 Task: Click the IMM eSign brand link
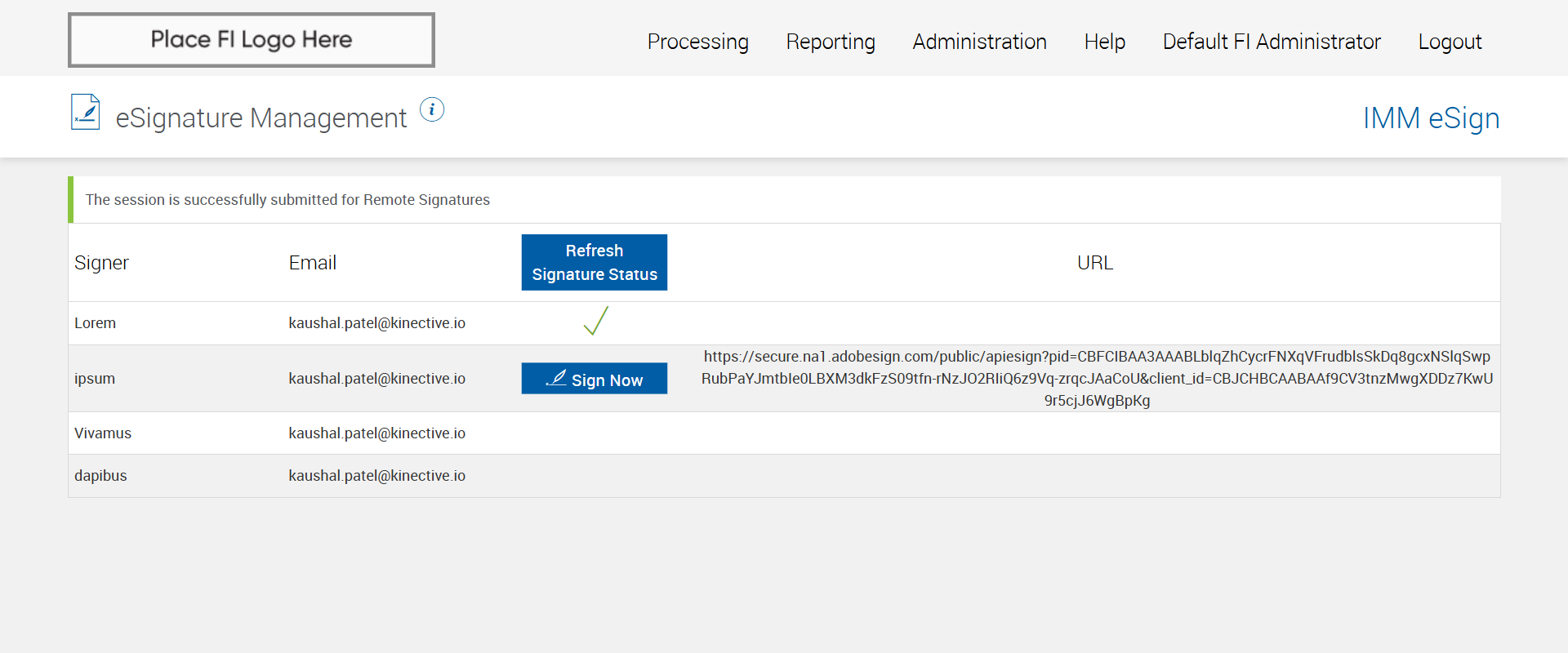coord(1431,118)
